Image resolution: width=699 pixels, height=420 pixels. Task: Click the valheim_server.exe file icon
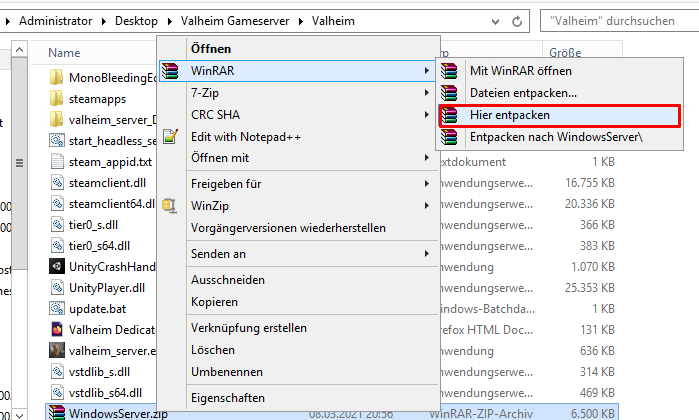click(x=57, y=350)
